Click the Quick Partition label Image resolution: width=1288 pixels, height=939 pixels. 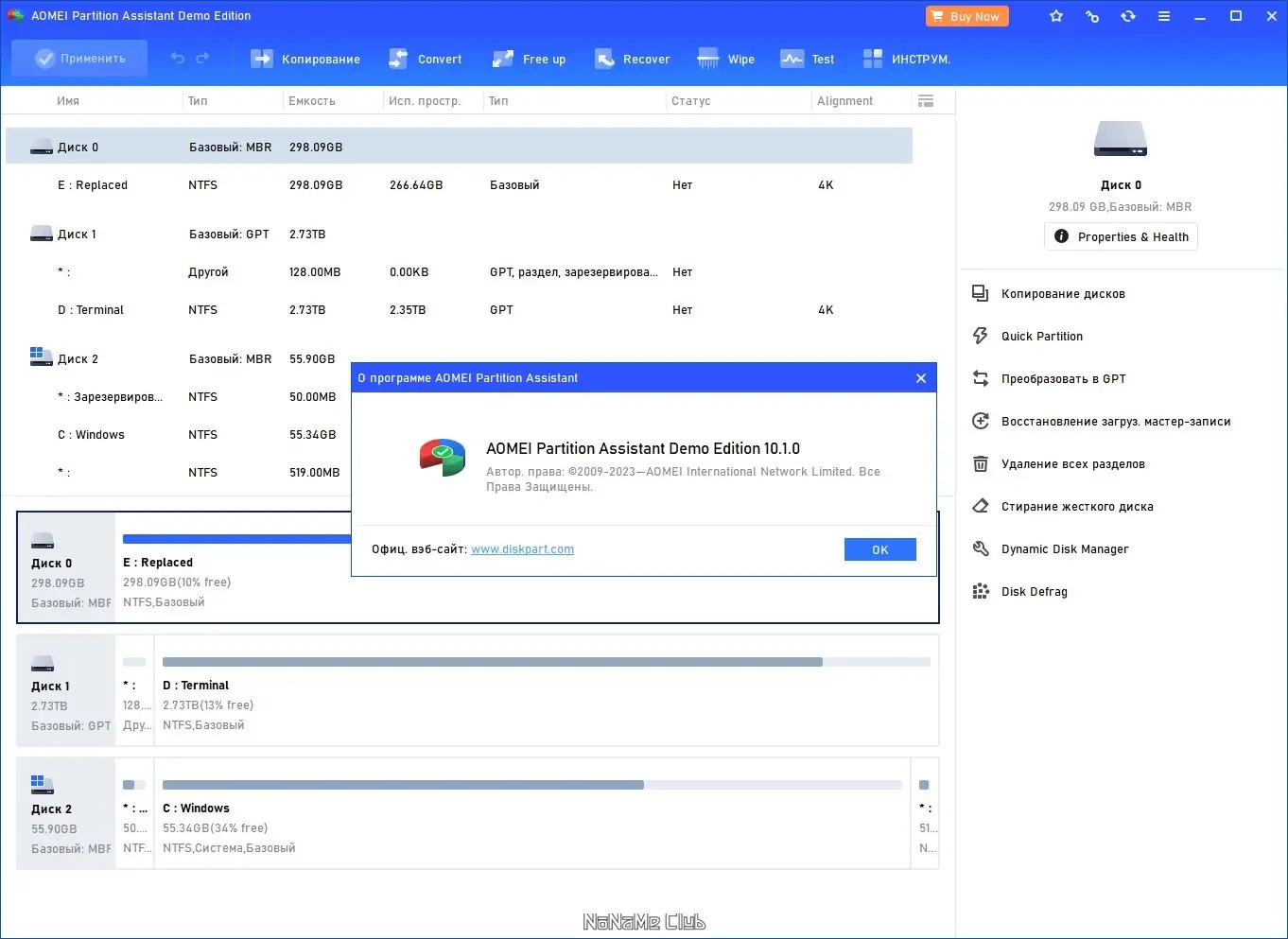tap(1042, 337)
